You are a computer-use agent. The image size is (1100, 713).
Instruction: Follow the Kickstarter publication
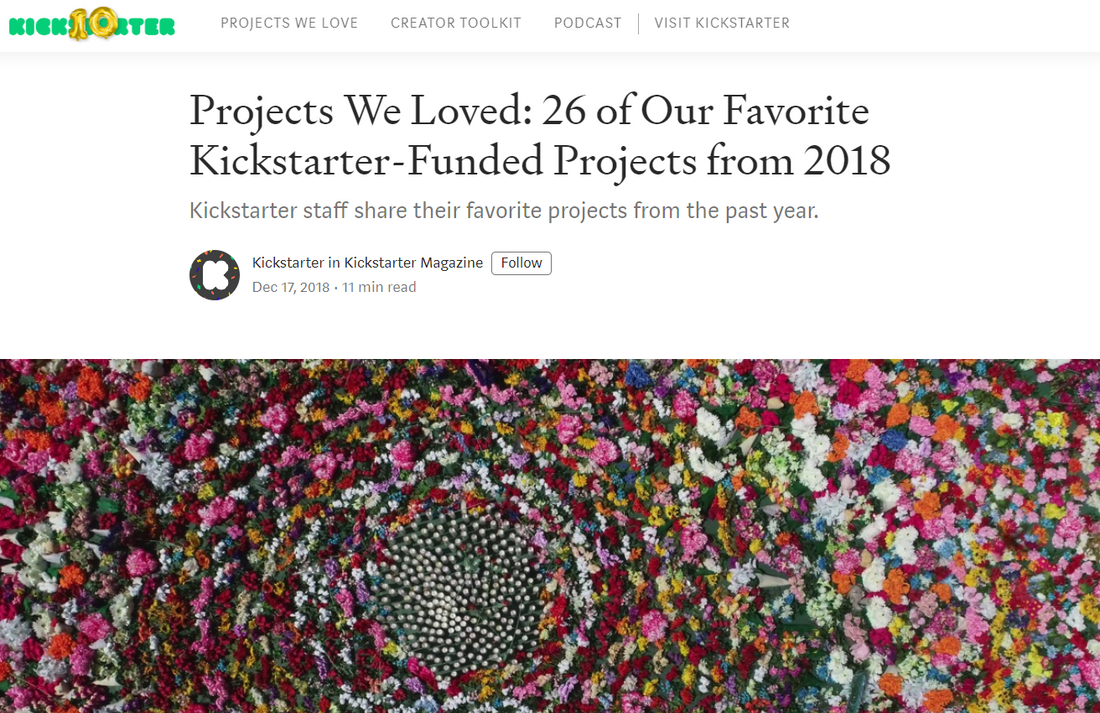click(520, 262)
